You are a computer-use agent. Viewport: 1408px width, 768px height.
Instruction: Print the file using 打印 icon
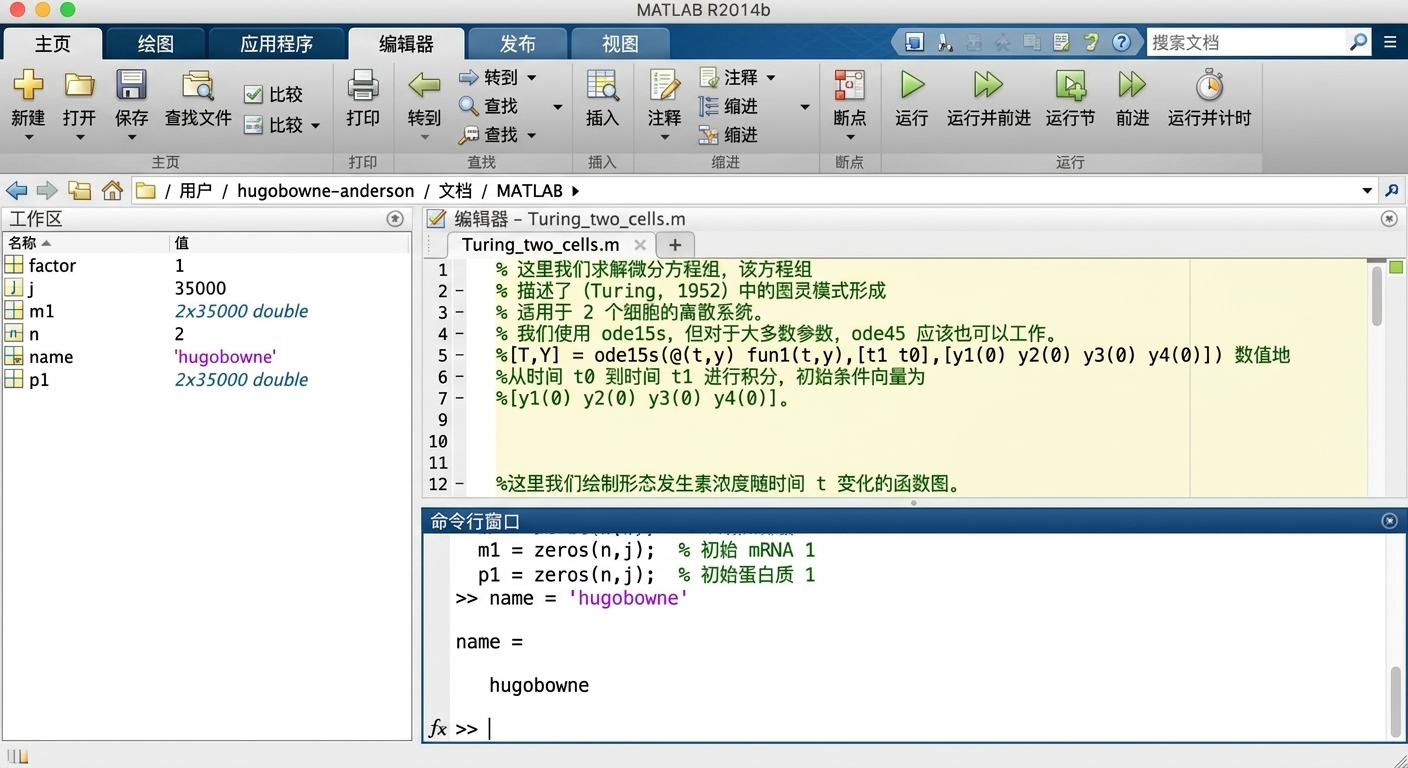(x=362, y=85)
